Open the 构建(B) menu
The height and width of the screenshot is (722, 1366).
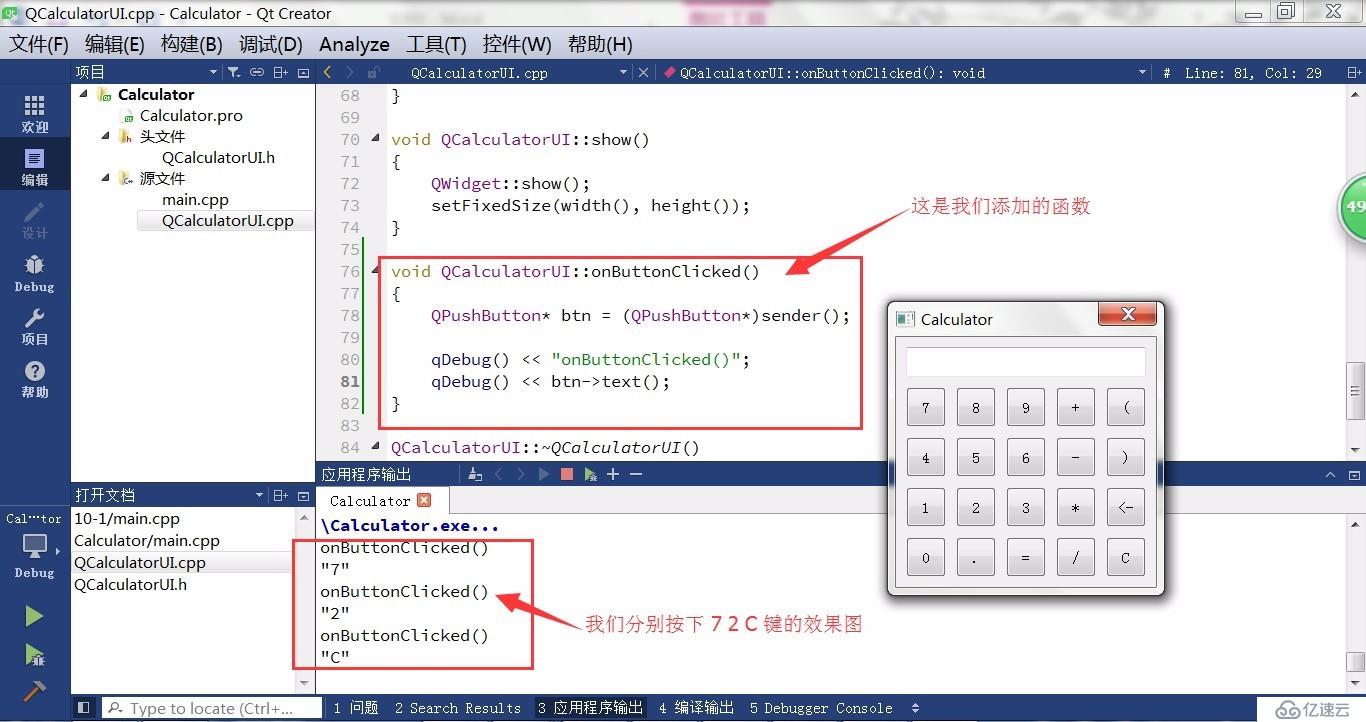coord(191,45)
